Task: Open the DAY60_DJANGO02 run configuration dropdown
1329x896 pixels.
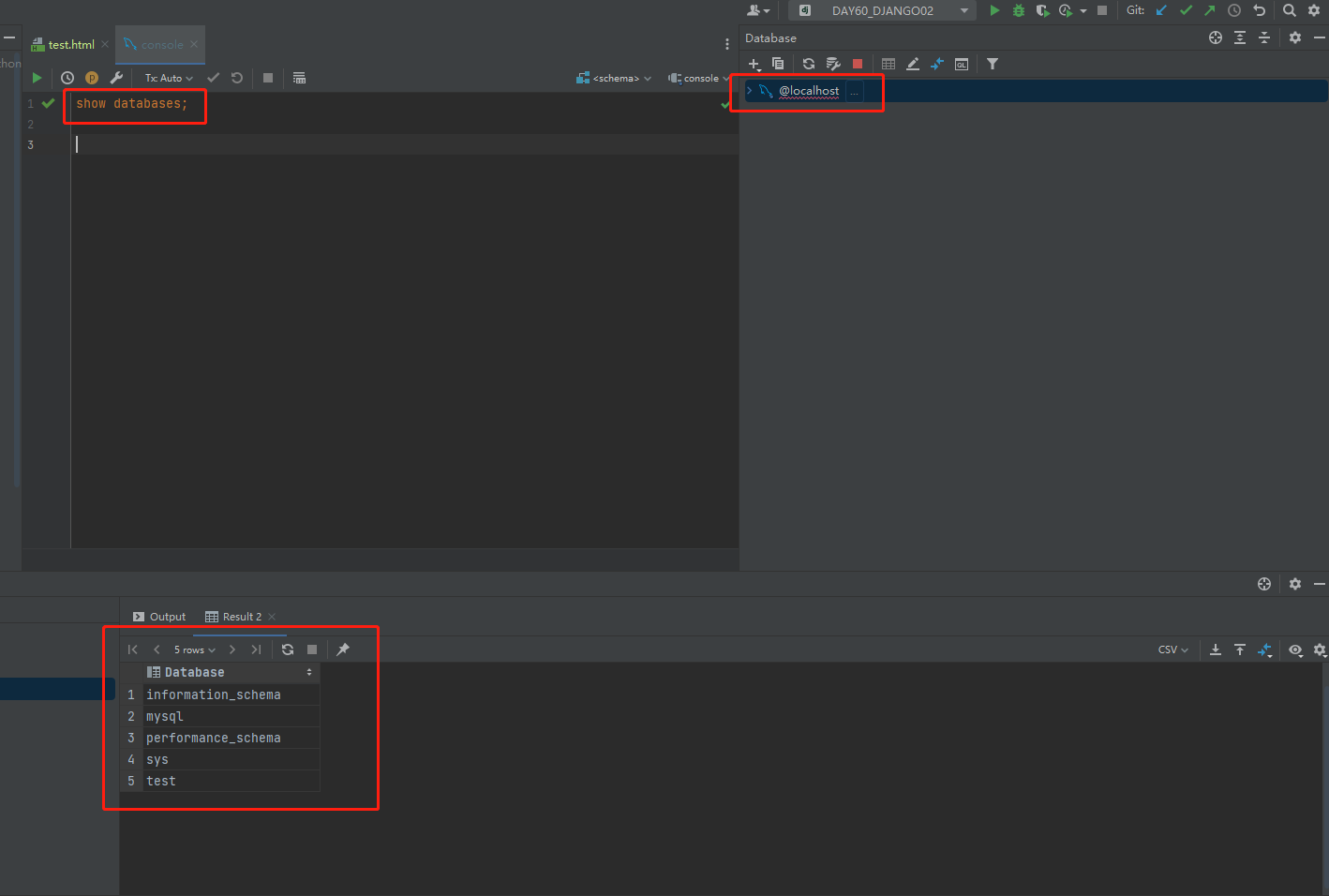Action: (x=882, y=10)
